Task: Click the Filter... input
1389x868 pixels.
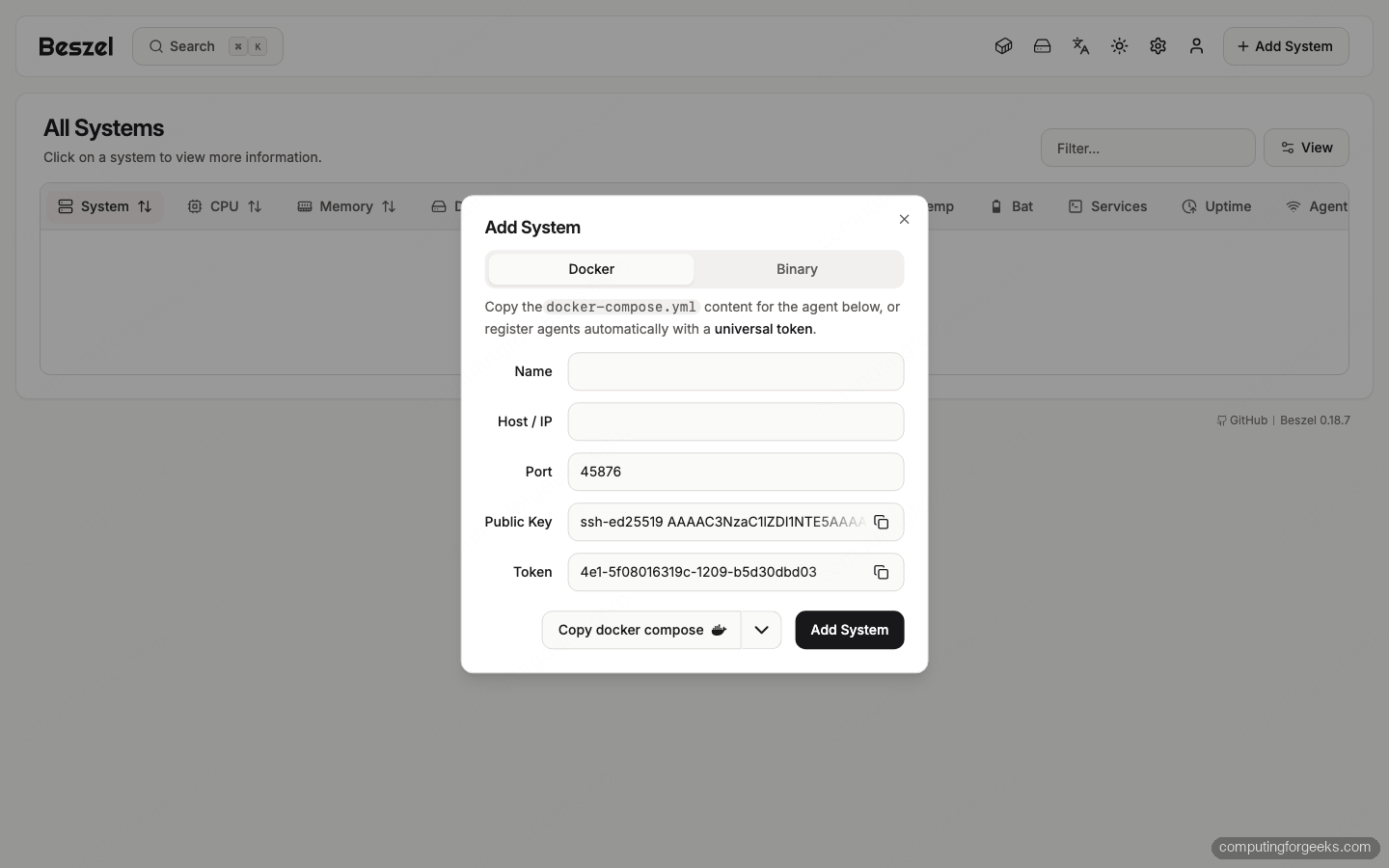Action: 1148,148
